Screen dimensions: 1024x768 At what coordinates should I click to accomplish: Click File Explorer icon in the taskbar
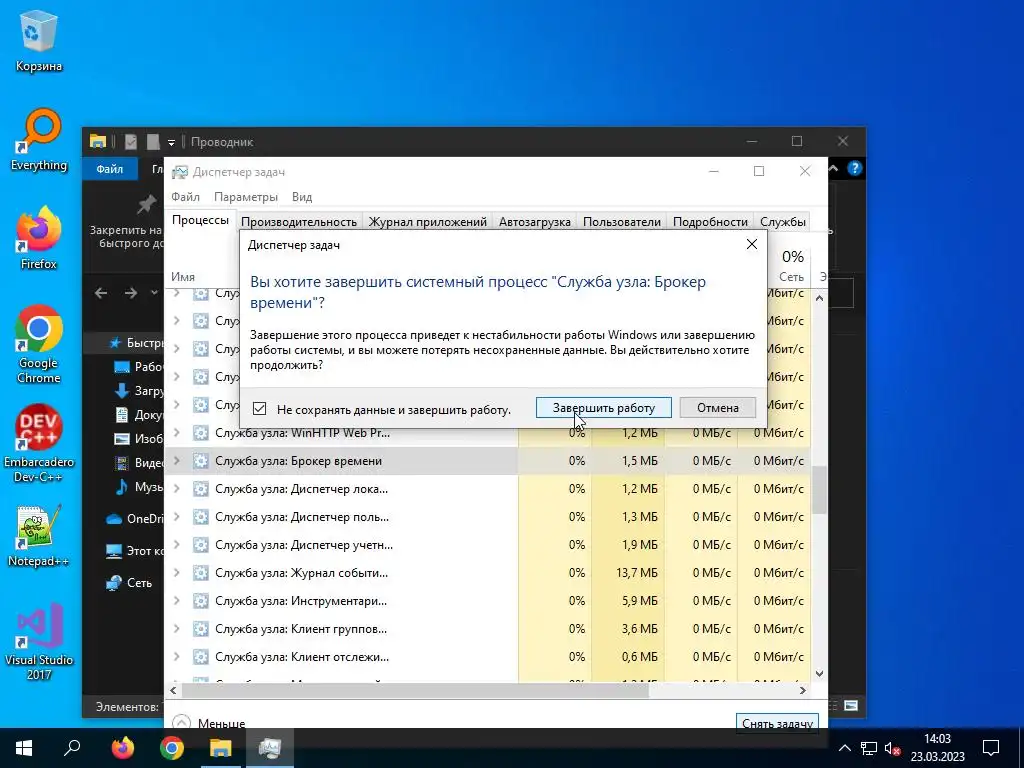221,748
